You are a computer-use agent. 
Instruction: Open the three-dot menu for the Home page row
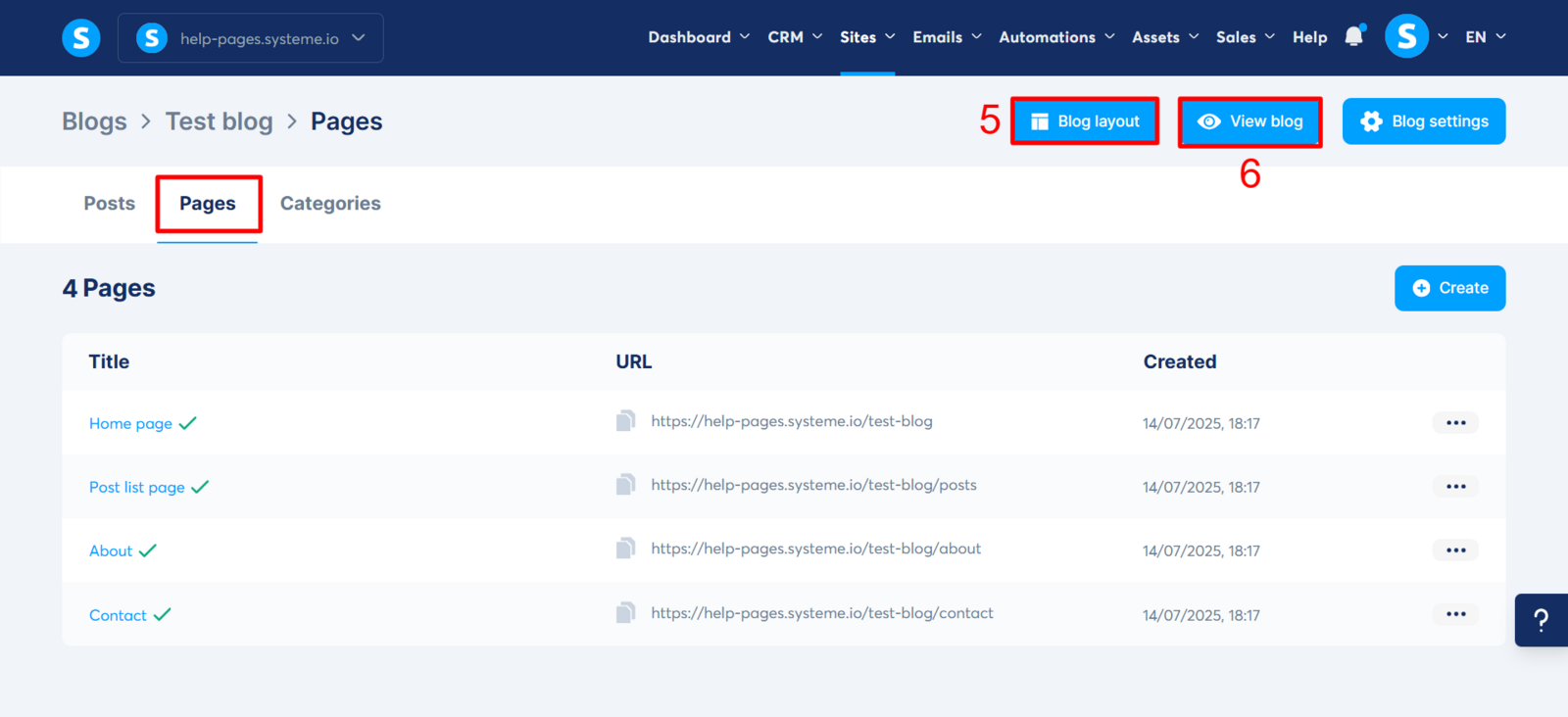pyautogui.click(x=1455, y=423)
